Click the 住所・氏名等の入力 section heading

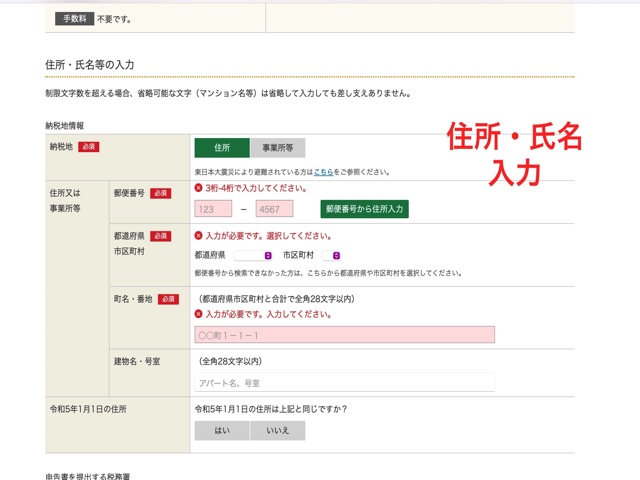(x=90, y=65)
